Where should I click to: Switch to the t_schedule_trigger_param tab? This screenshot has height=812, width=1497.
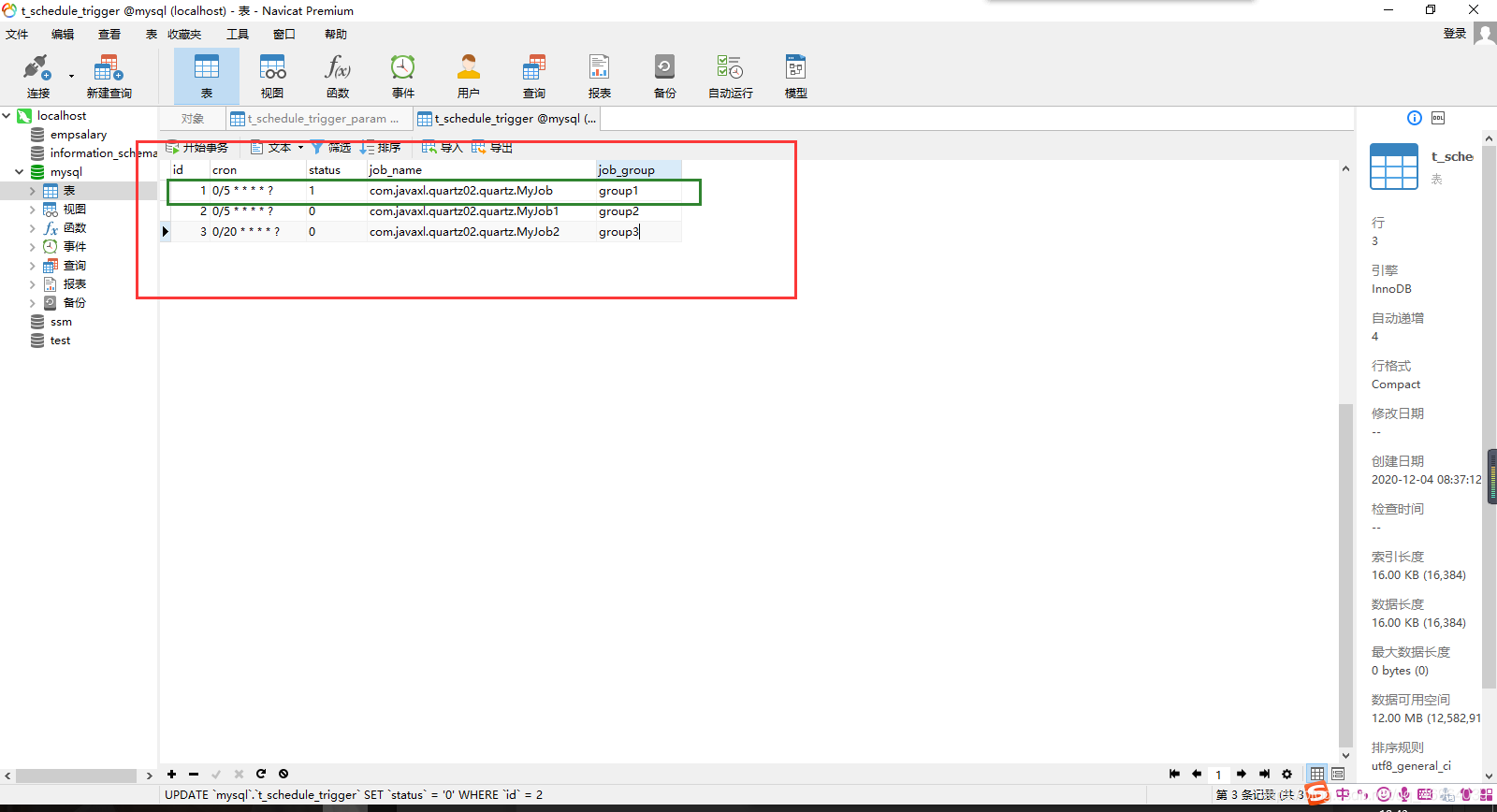319,119
